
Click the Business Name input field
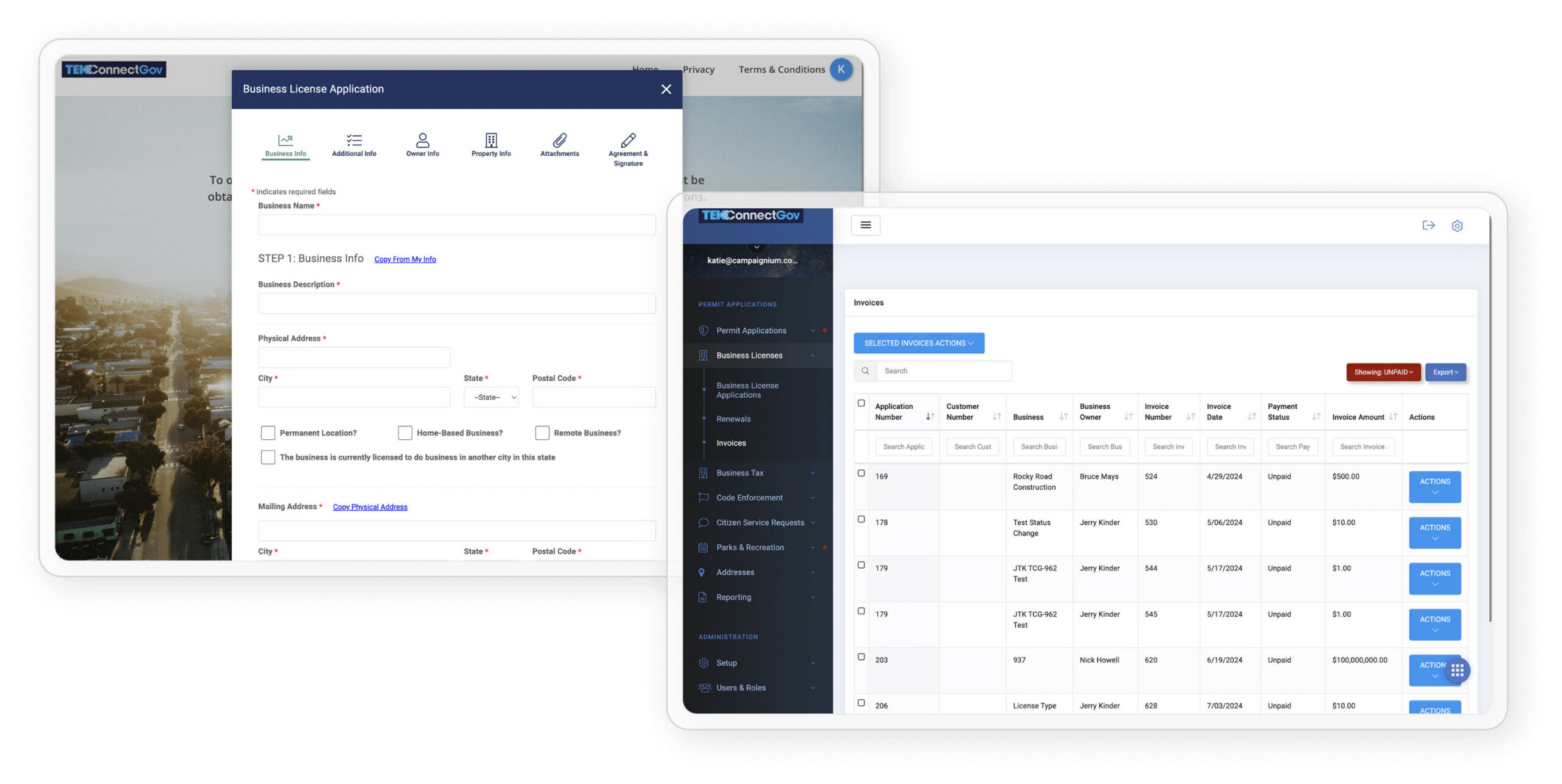[456, 225]
